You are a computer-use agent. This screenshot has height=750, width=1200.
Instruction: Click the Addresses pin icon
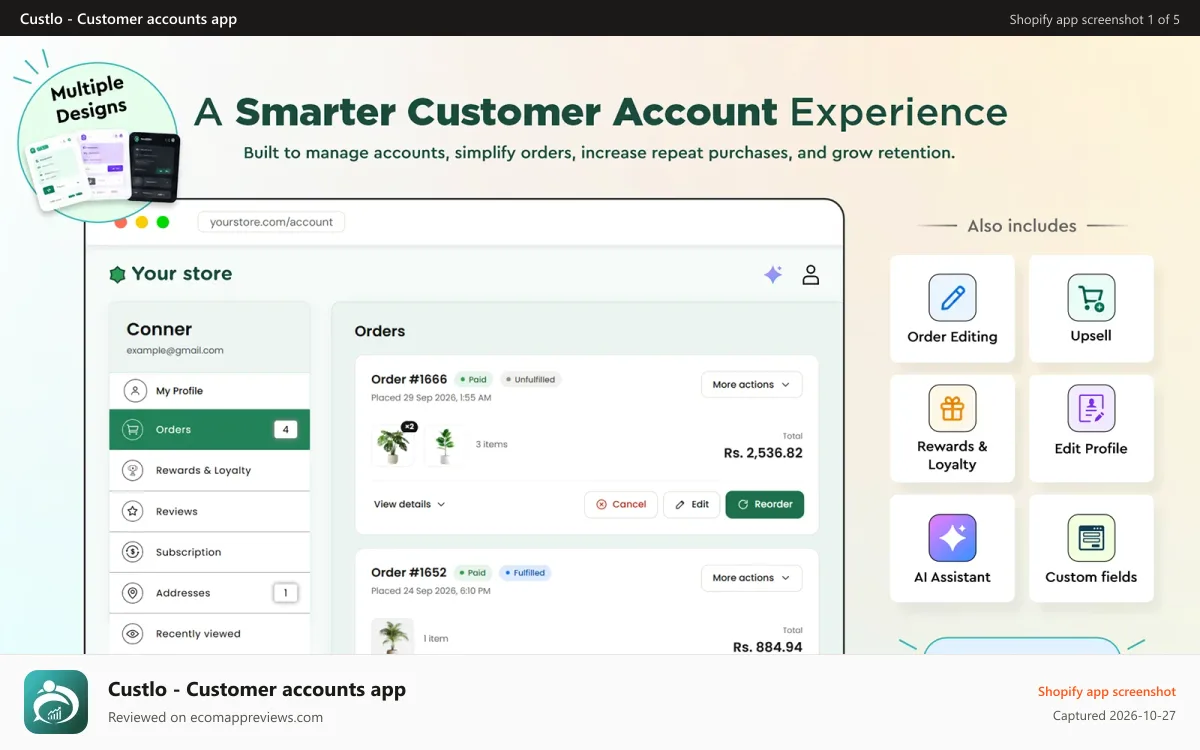132,593
